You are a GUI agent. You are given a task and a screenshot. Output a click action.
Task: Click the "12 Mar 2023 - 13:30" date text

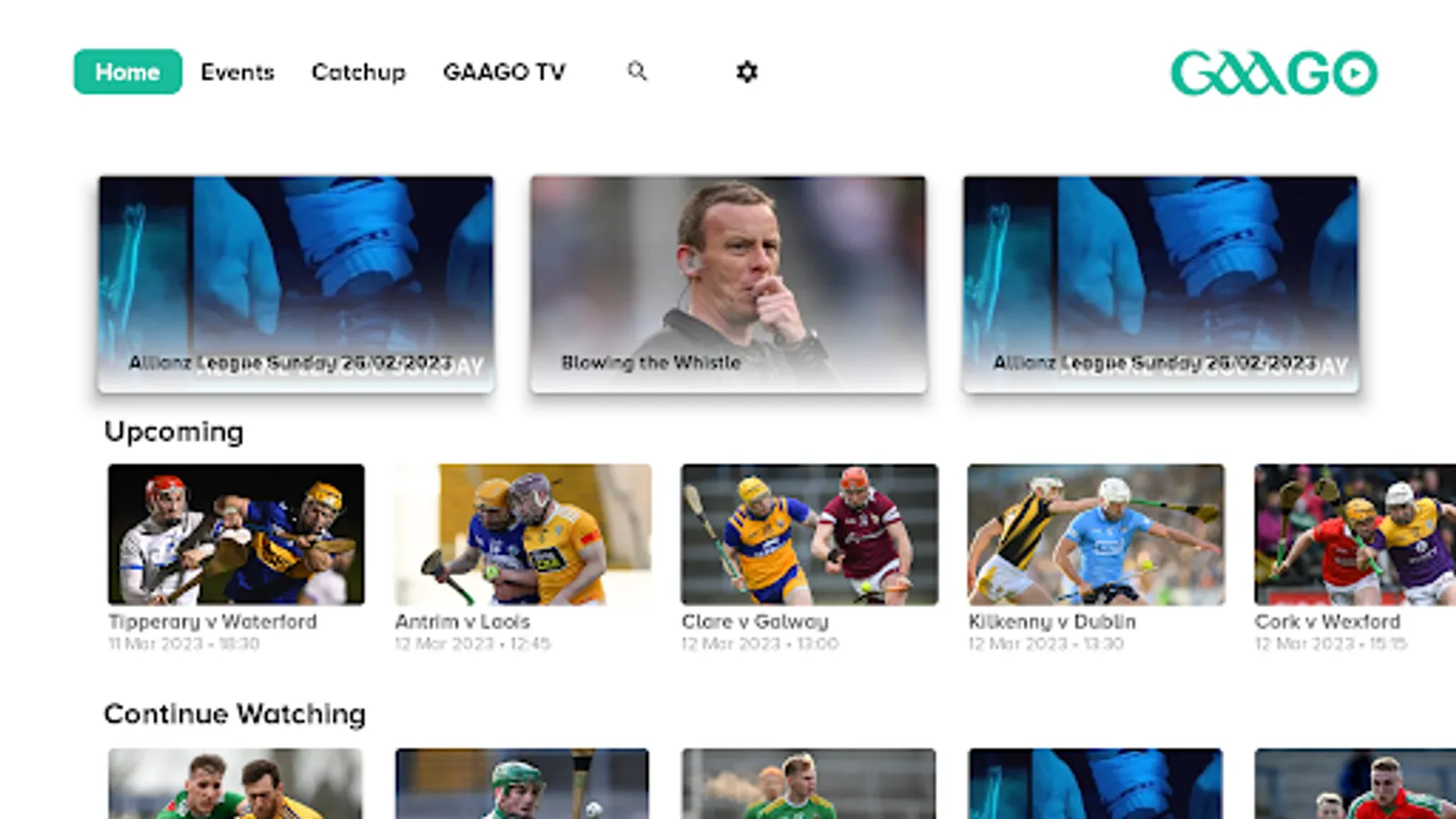tap(1046, 643)
